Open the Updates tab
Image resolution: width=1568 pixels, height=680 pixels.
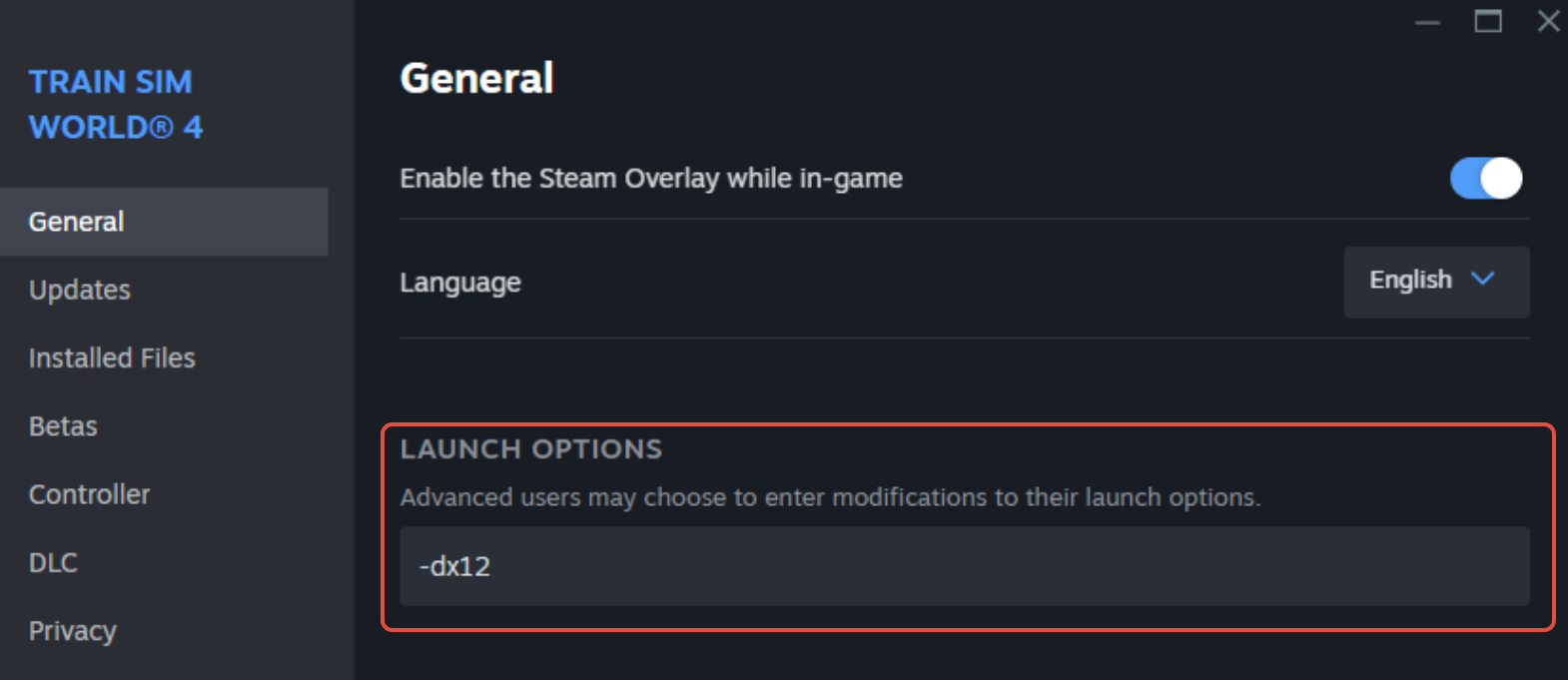click(80, 290)
